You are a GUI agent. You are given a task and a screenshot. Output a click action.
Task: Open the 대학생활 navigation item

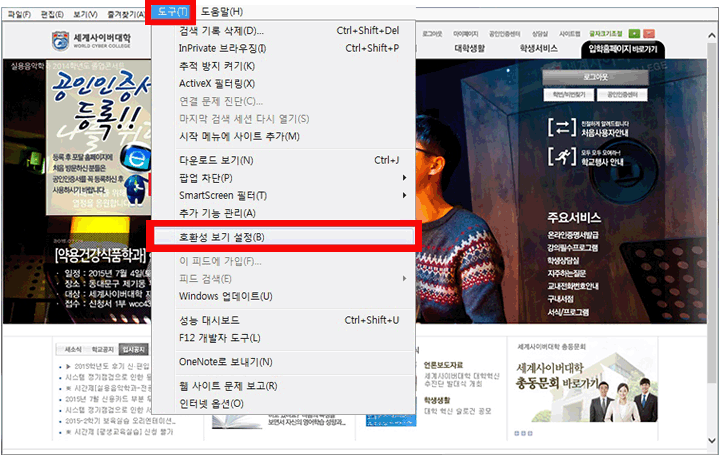(x=470, y=48)
